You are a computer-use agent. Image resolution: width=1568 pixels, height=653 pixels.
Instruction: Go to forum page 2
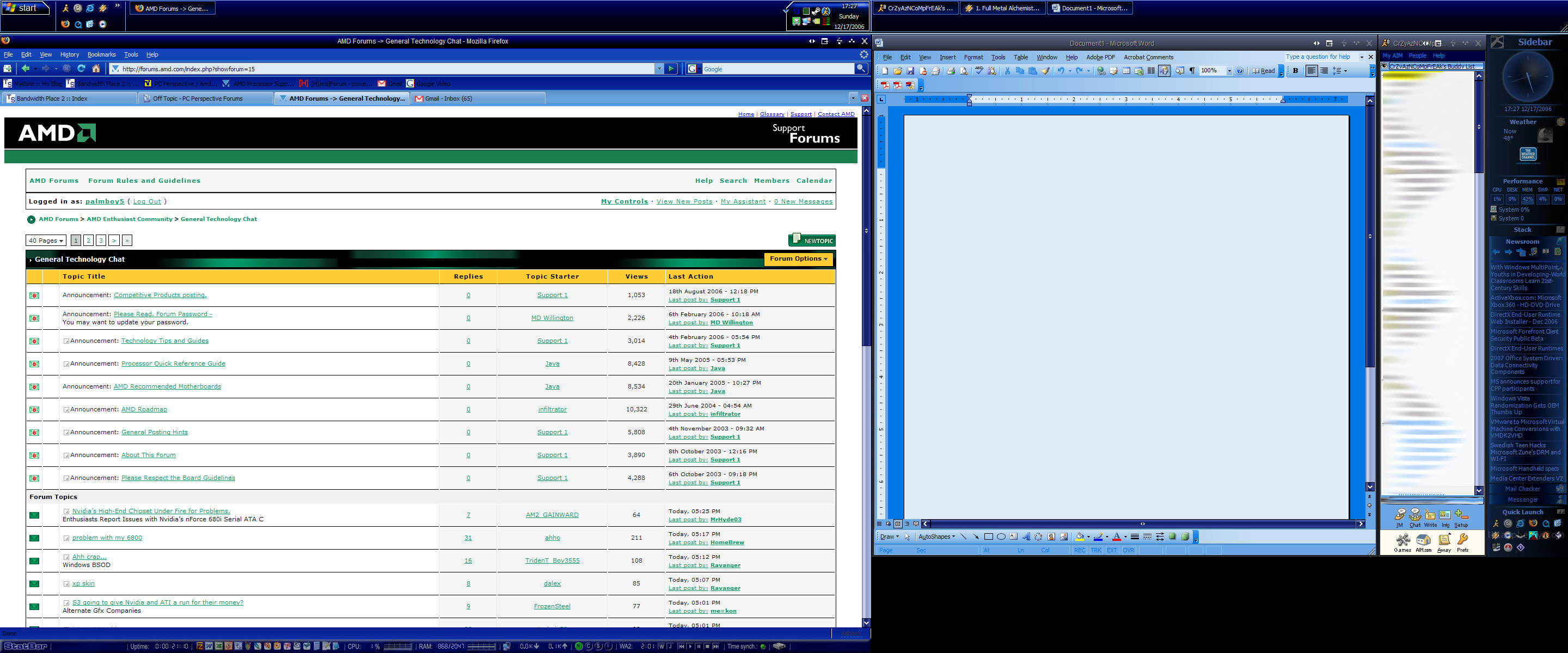click(x=88, y=241)
